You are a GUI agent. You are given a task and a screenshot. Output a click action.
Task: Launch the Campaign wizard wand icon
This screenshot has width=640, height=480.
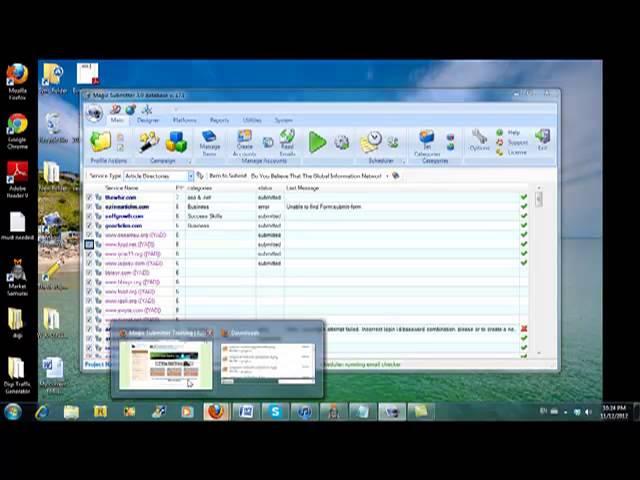pyautogui.click(x=149, y=142)
